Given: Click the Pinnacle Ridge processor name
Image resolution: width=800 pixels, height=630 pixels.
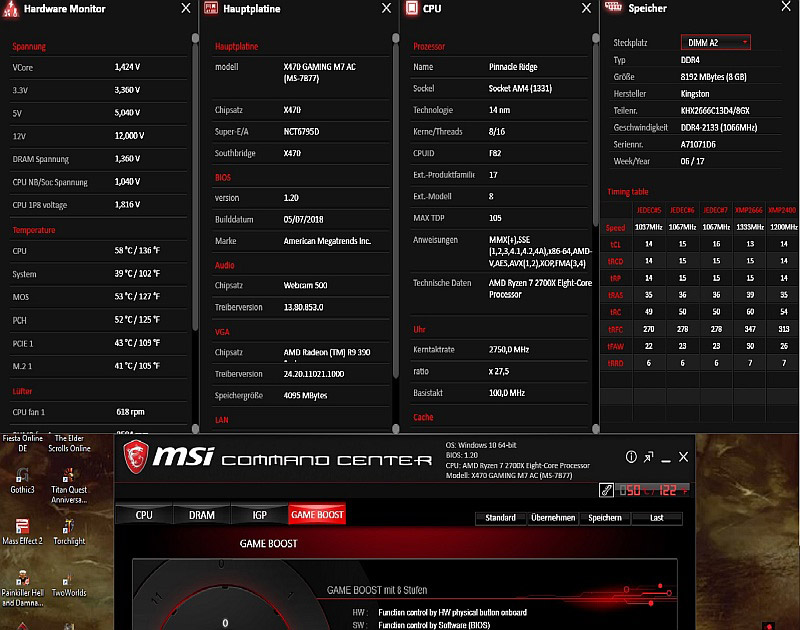Looking at the screenshot, I should click(513, 67).
